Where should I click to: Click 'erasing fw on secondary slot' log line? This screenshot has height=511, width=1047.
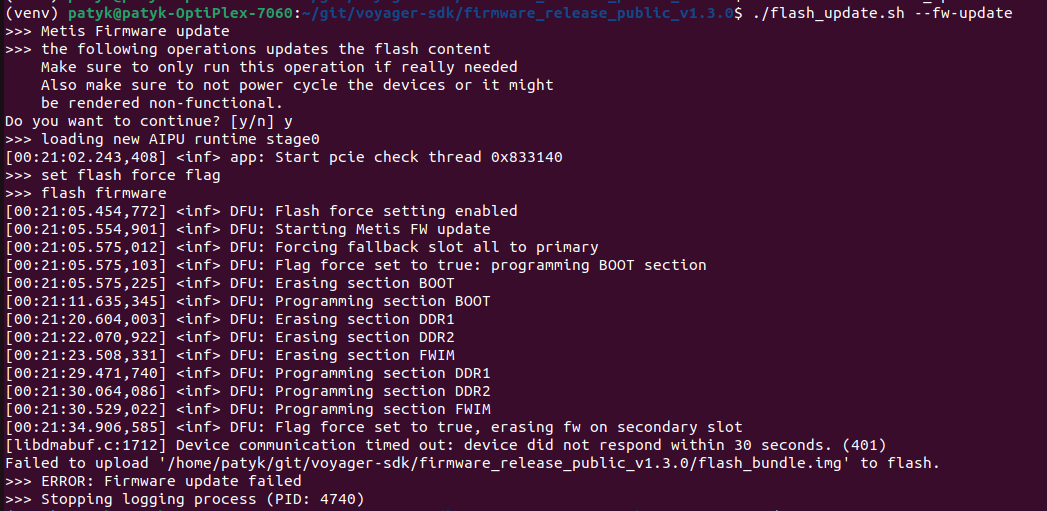pos(373,427)
